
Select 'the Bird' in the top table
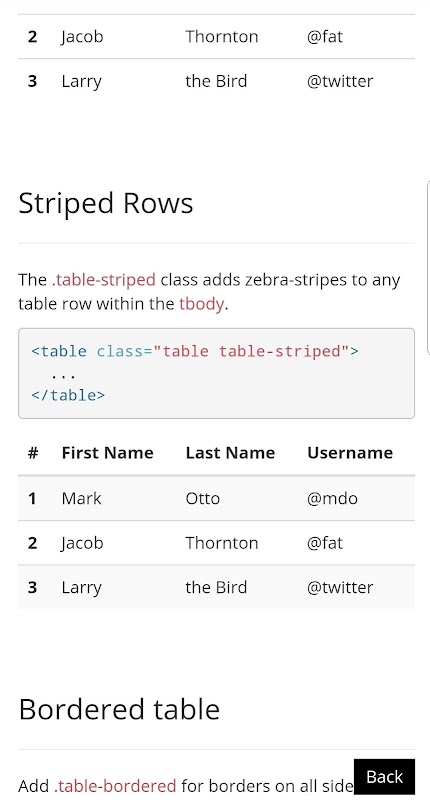click(x=216, y=81)
